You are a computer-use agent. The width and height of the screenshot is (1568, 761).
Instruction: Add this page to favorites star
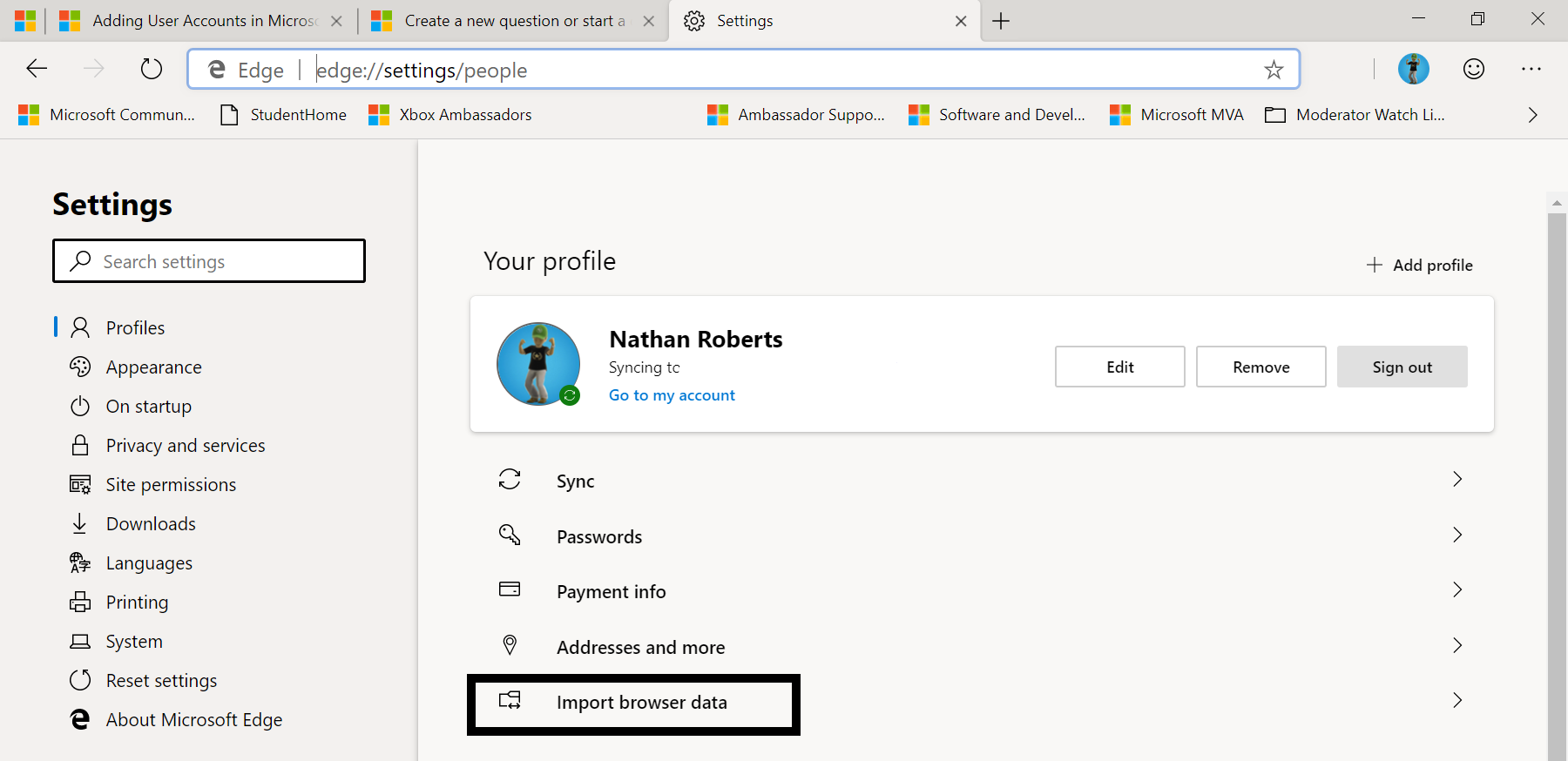(x=1274, y=70)
